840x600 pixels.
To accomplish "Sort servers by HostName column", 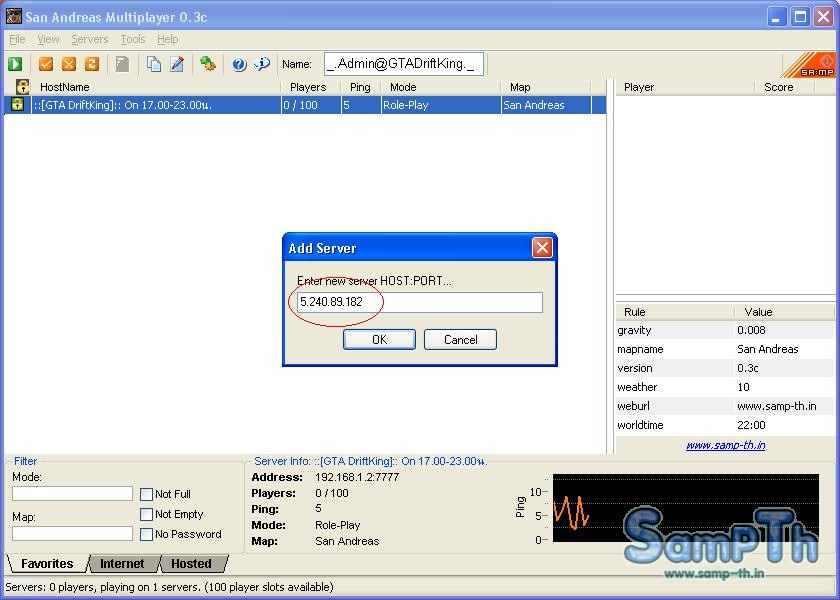I will coord(156,87).
